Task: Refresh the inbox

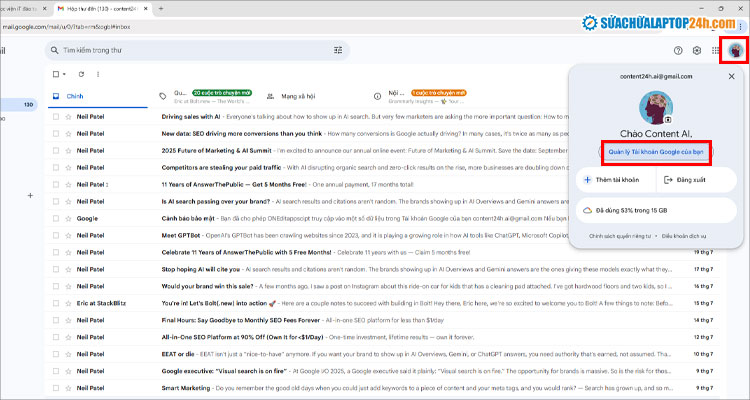Action: click(x=81, y=74)
